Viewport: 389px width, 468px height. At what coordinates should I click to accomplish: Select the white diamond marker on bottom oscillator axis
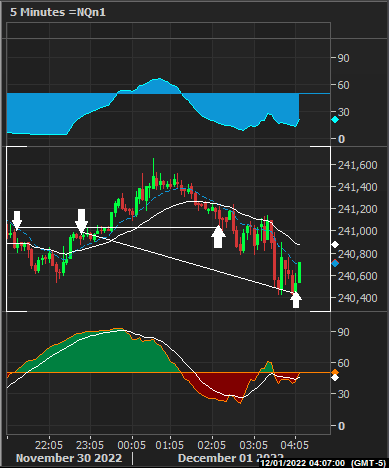[335, 378]
